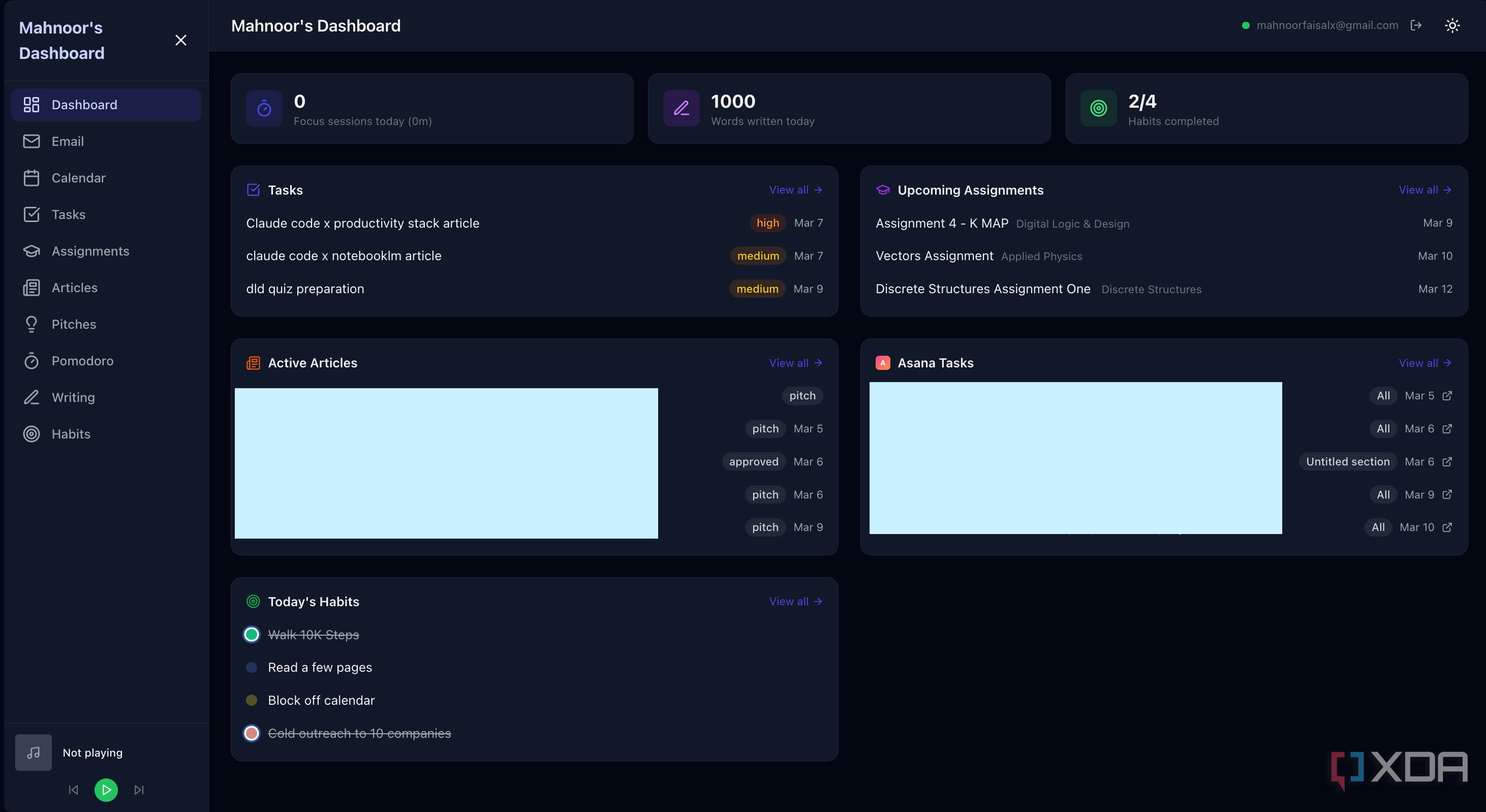
Task: Click the Pitches lightbulb icon
Action: pyautogui.click(x=31, y=324)
